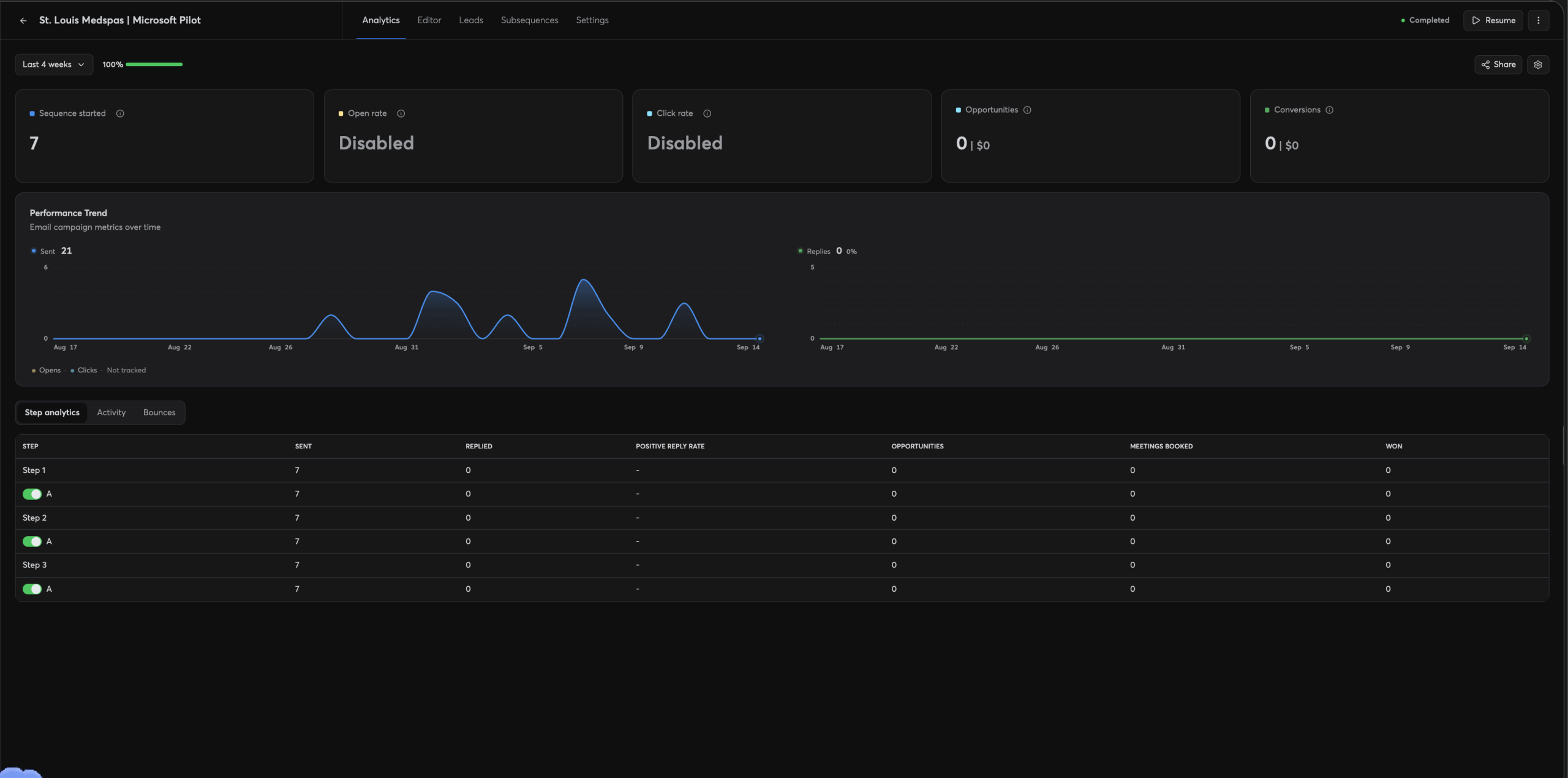Click the back arrow next to campaign title

[23, 20]
